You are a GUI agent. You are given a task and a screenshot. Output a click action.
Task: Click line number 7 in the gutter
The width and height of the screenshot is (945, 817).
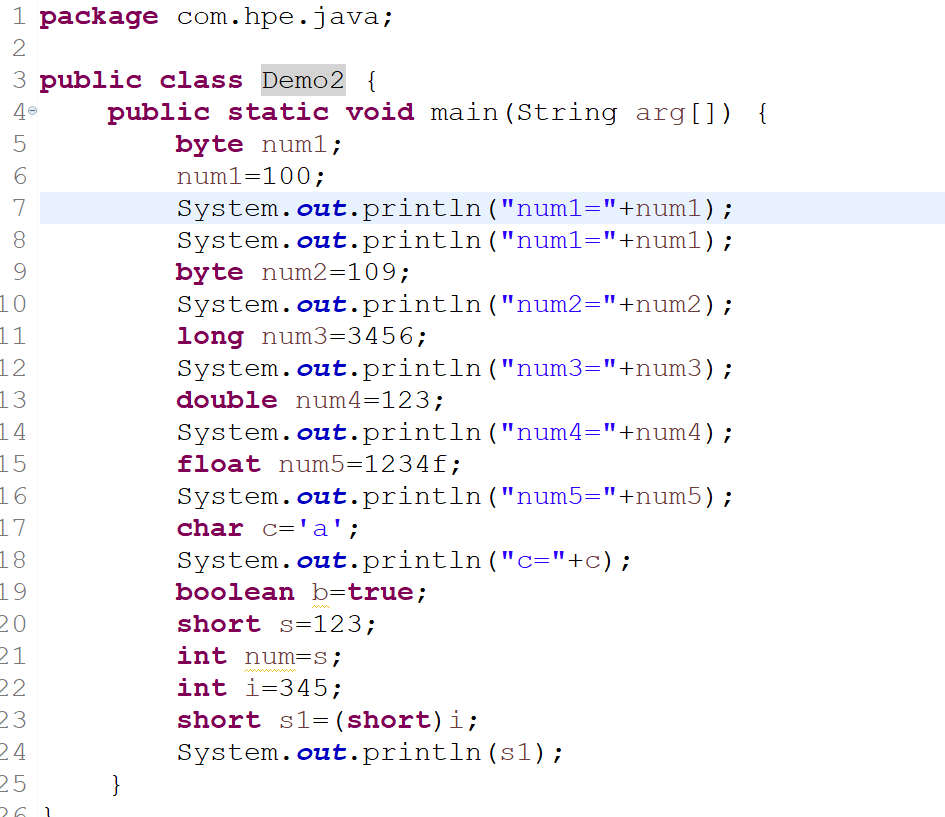pyautogui.click(x=19, y=208)
